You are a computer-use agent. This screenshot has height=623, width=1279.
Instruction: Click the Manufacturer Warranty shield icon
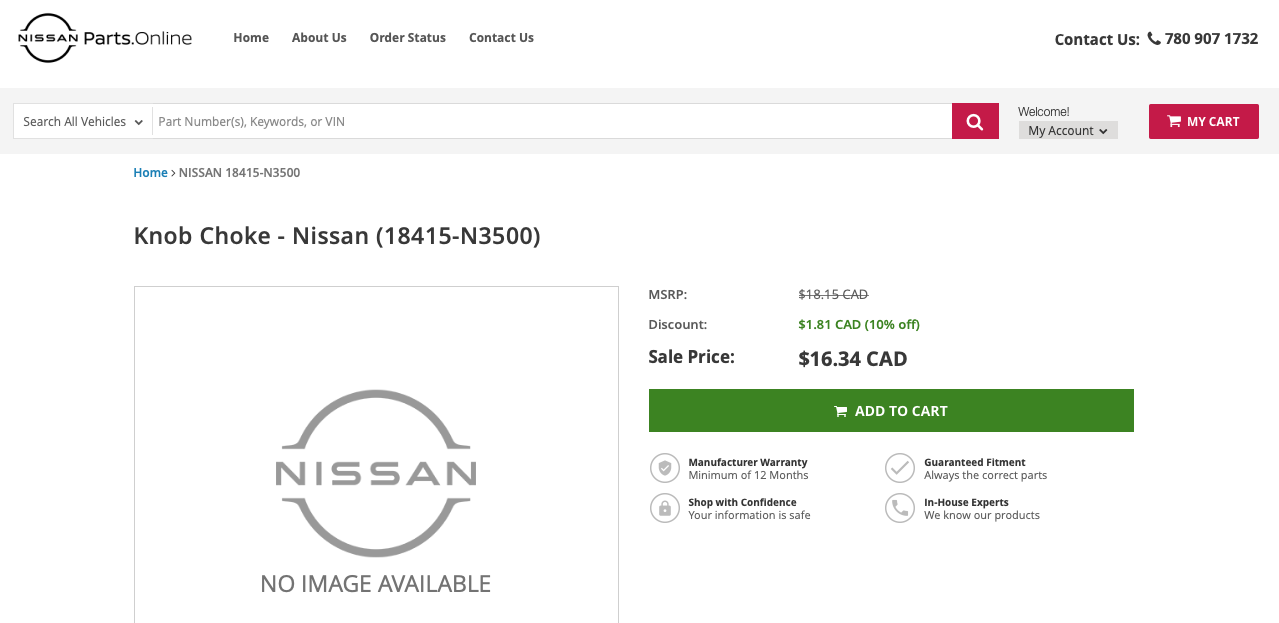pos(665,468)
